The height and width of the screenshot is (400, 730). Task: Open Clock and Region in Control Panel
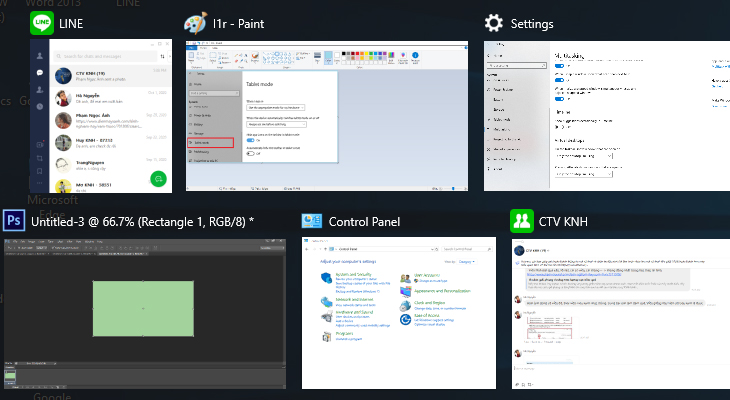[429, 303]
